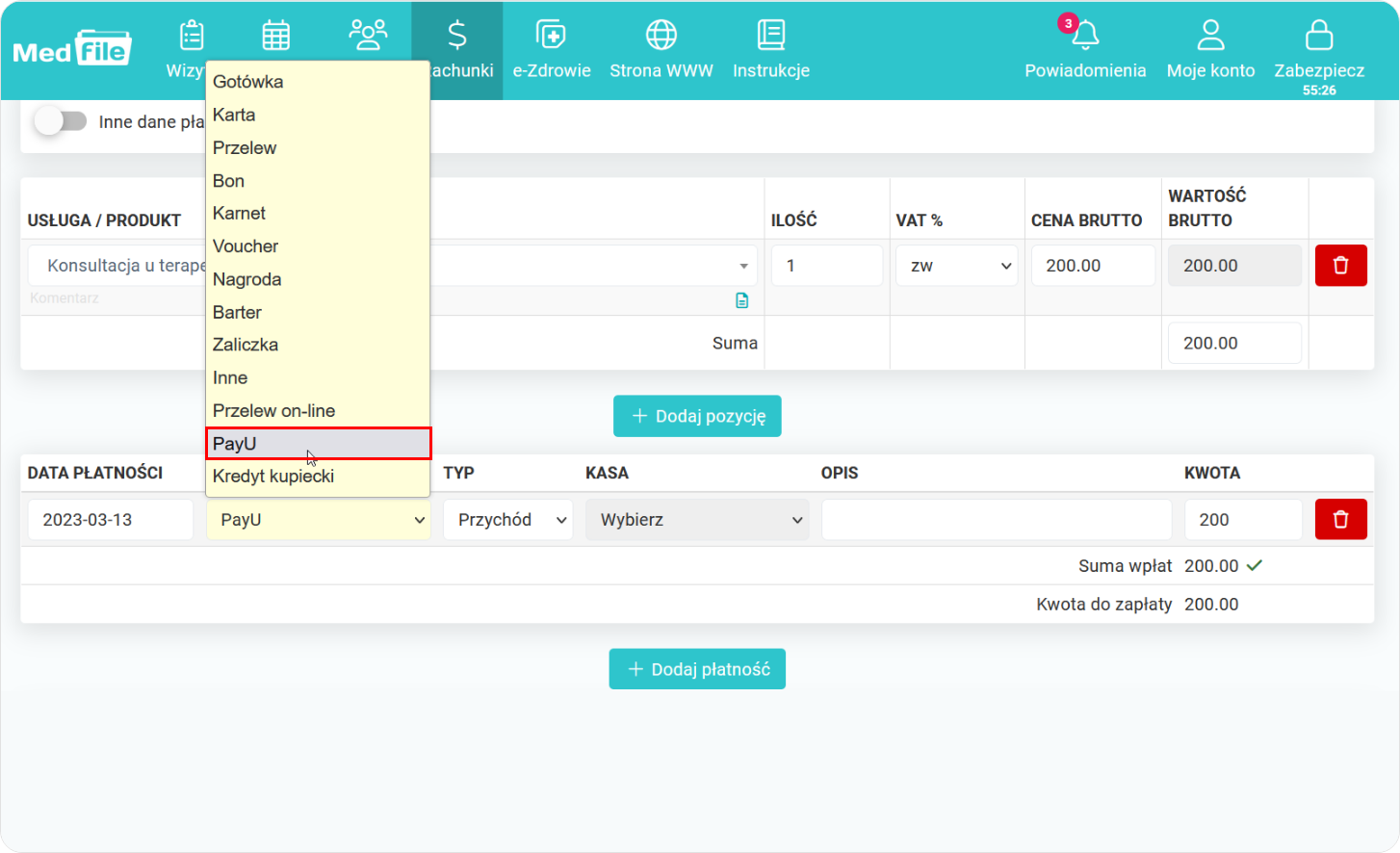
Task: Delete the service row with trash icon
Action: 1340,266
